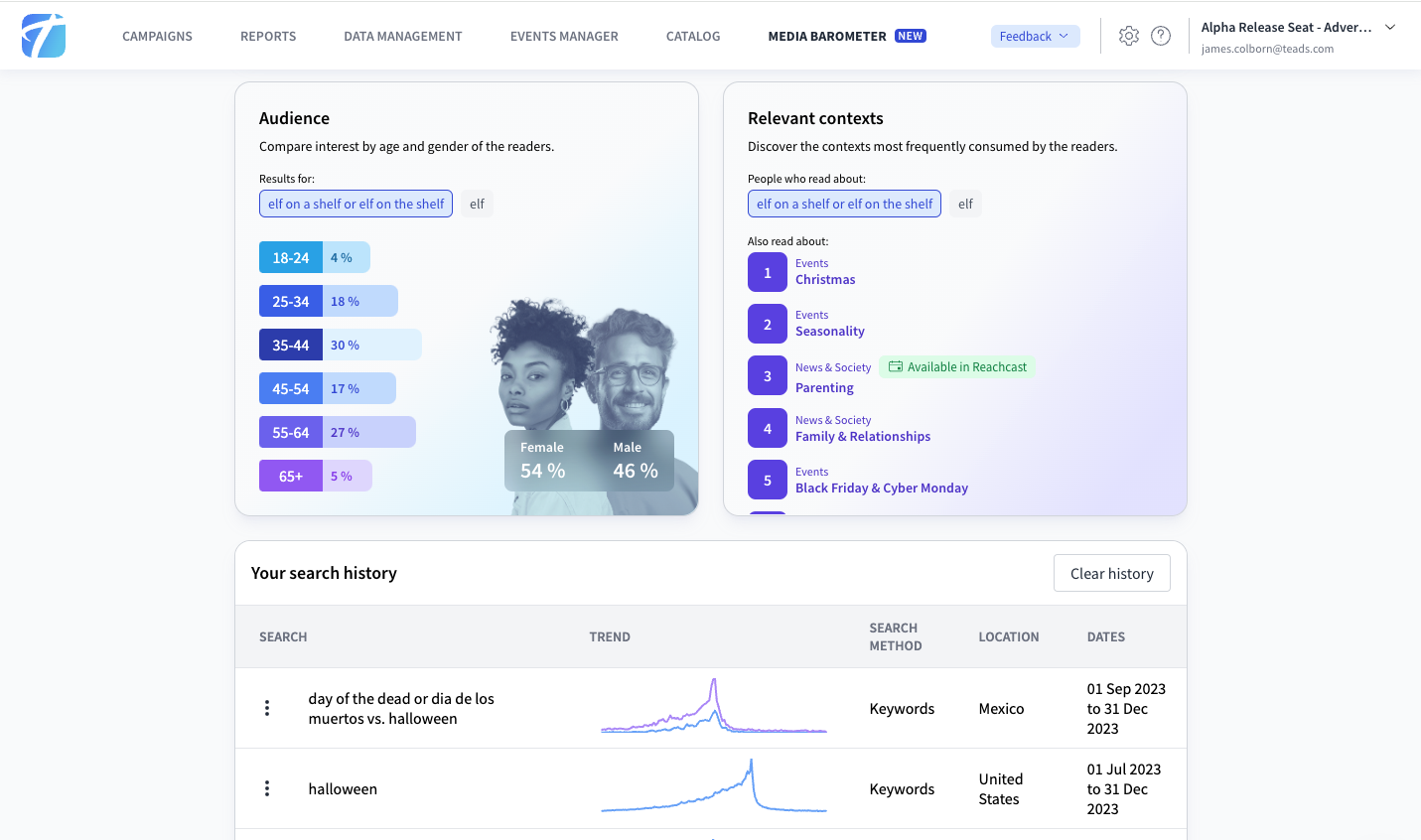Image resolution: width=1421 pixels, height=840 pixels.
Task: Go to the Events Manager tab
Action: tap(564, 36)
